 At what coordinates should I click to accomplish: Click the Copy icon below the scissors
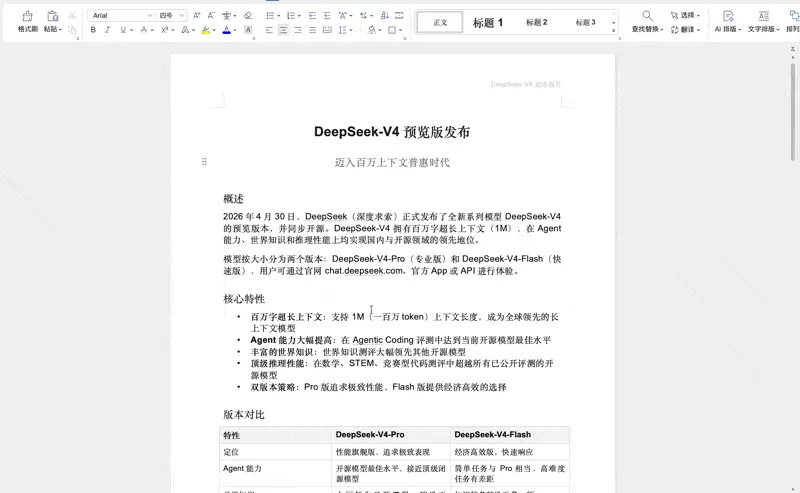[x=72, y=30]
